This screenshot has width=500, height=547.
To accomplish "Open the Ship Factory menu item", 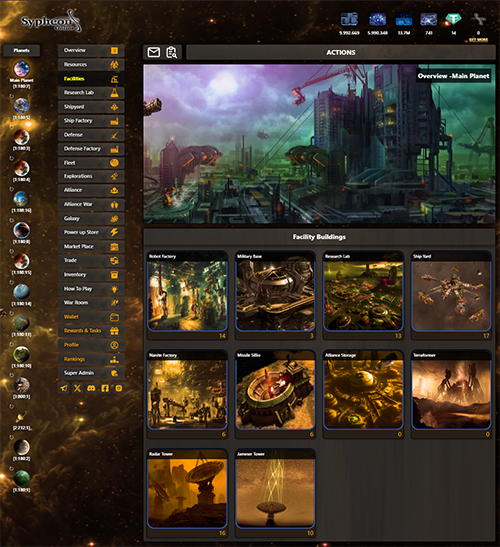I will pyautogui.click(x=91, y=121).
